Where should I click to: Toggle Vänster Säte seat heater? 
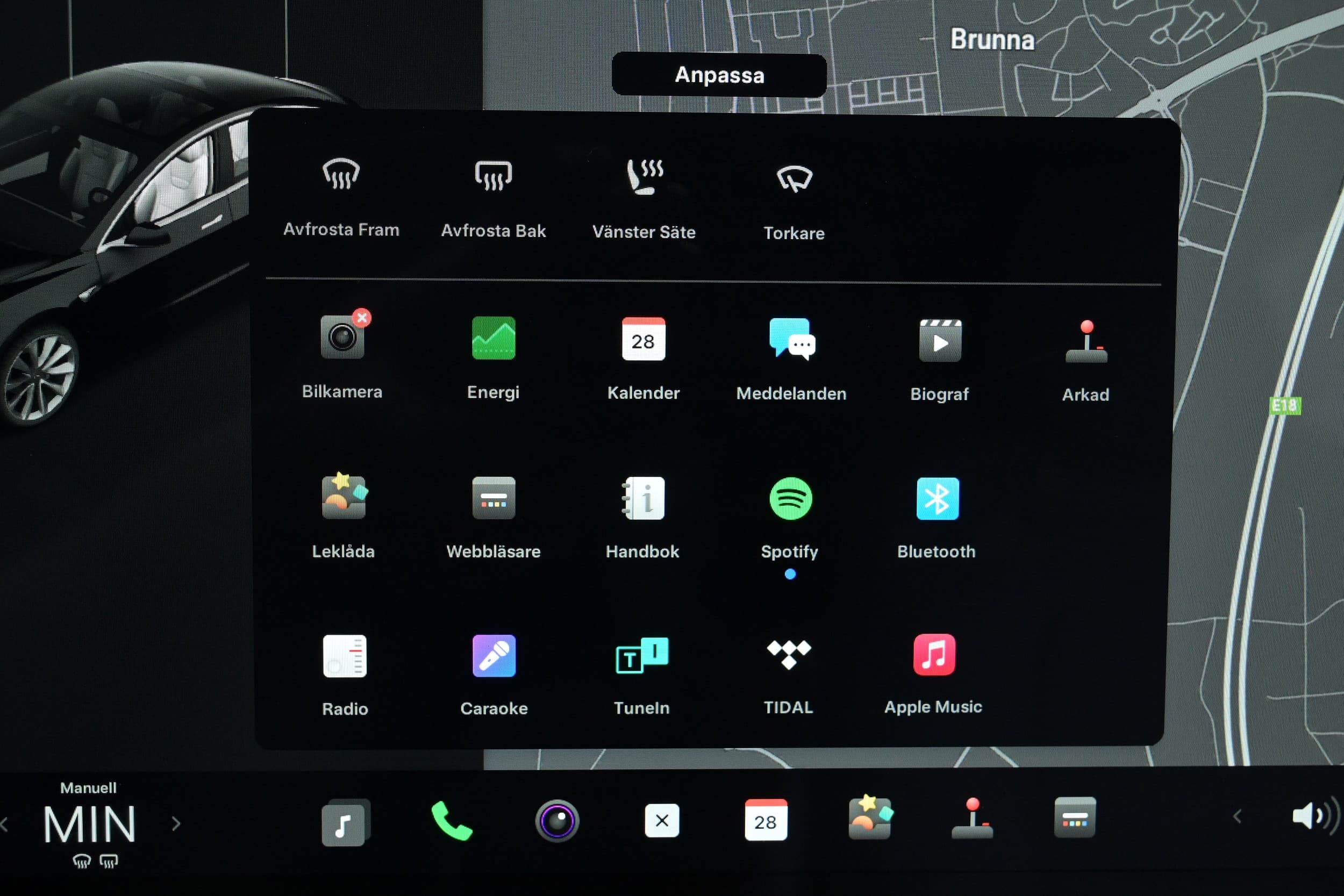[x=645, y=177]
